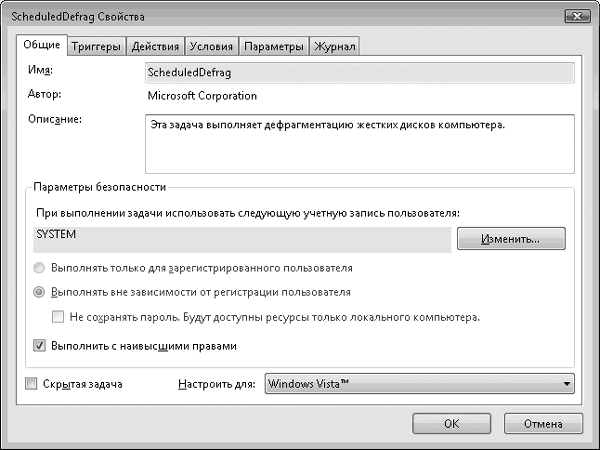
Task: Enable the 'Не сохранять пароль' checkbox
Action: click(59, 317)
